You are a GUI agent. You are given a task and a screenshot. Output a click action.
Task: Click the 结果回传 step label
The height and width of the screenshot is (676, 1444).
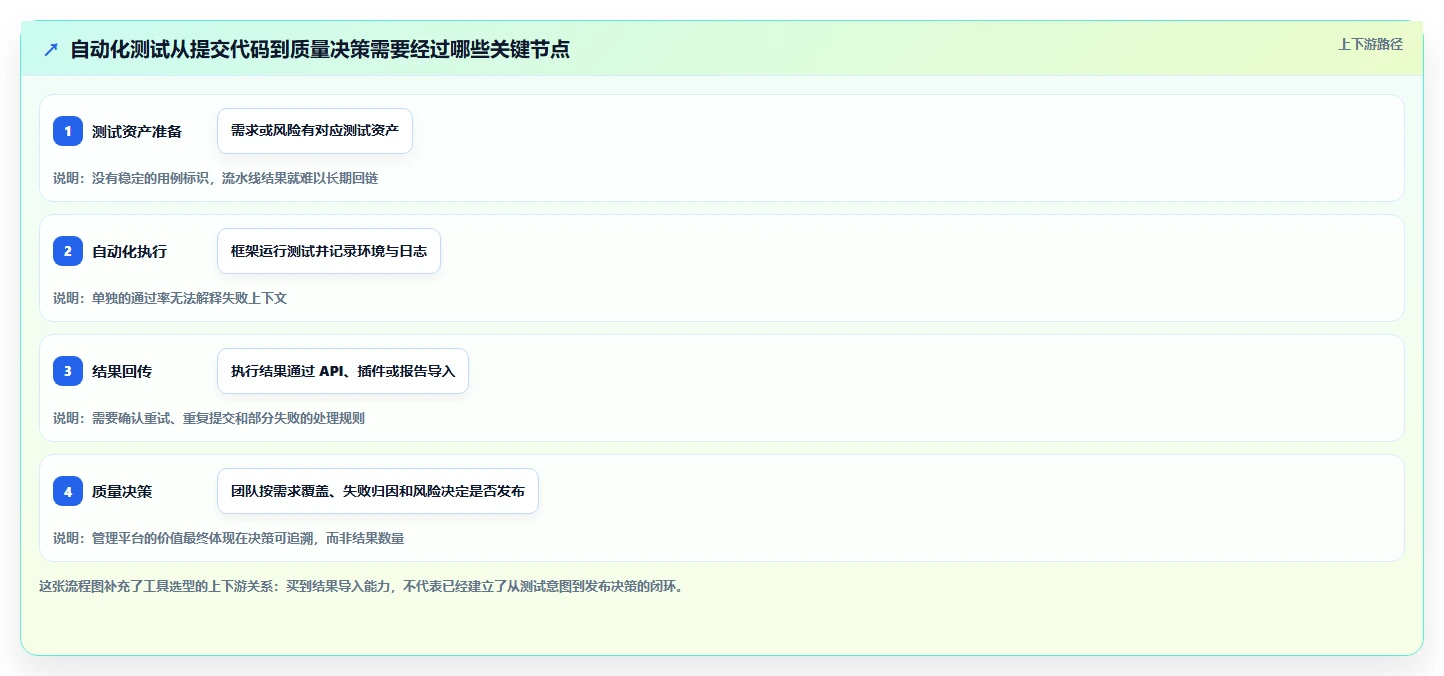(122, 371)
